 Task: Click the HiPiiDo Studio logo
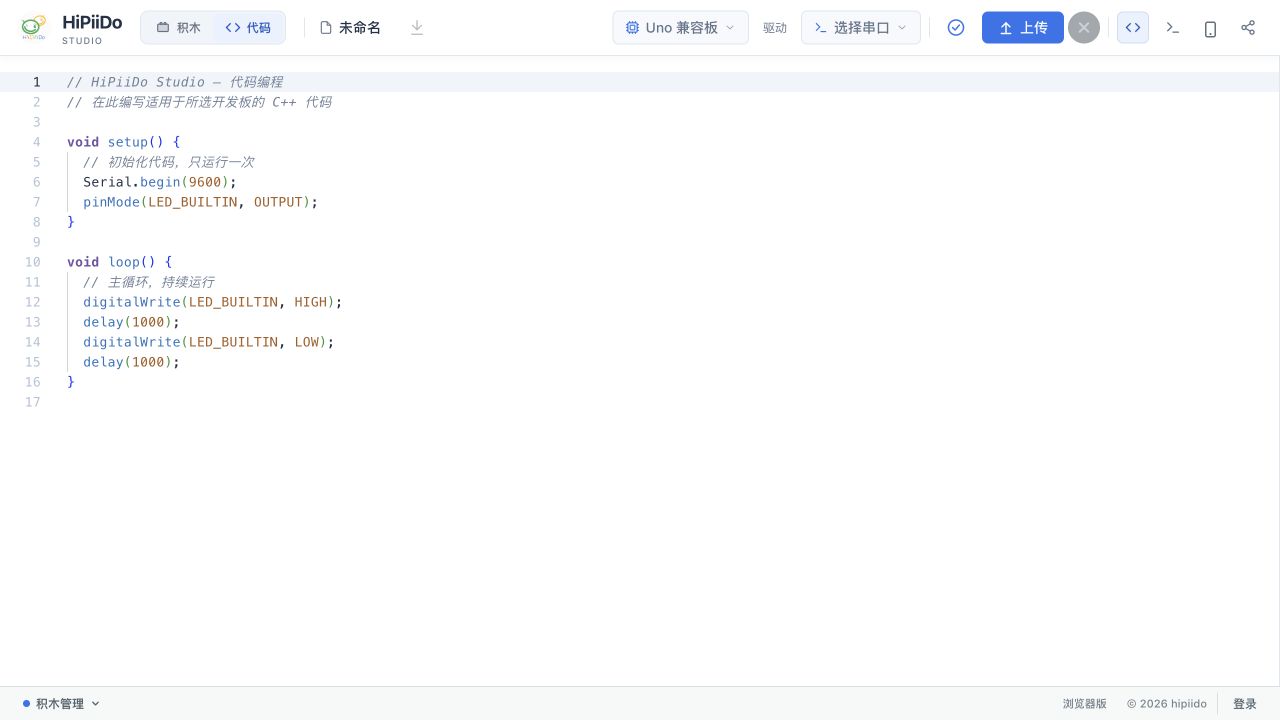pos(71,28)
